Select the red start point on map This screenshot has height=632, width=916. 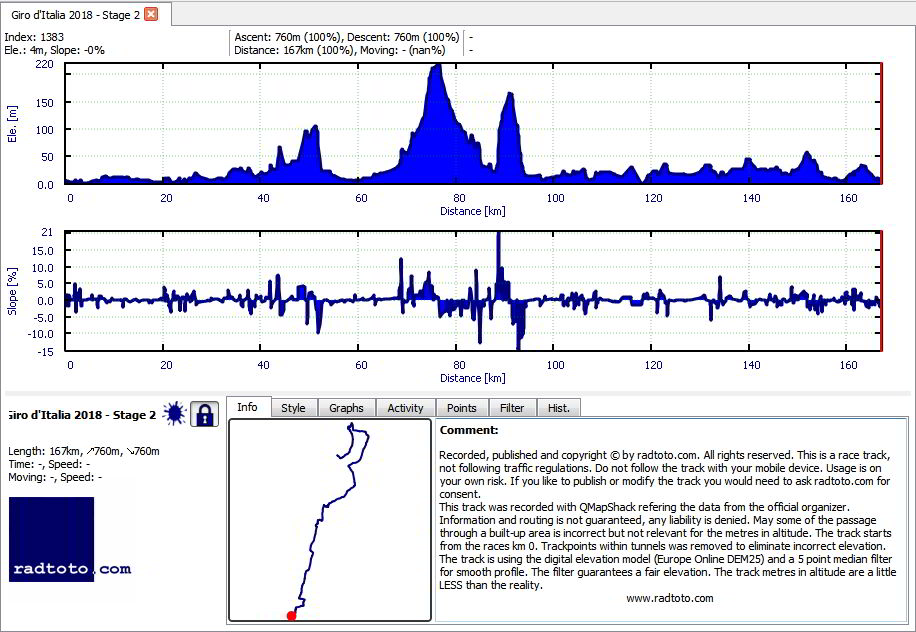291,616
